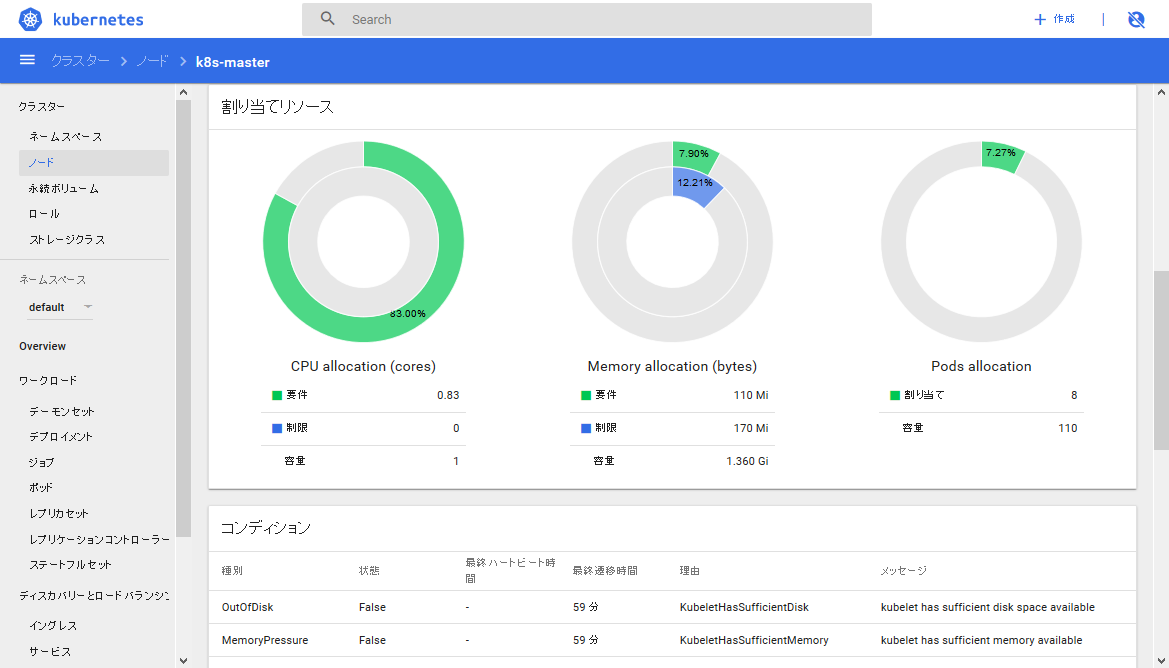Open ディスカバリーとロード バランシング section
Viewport: 1169px width, 668px height.
[94, 596]
